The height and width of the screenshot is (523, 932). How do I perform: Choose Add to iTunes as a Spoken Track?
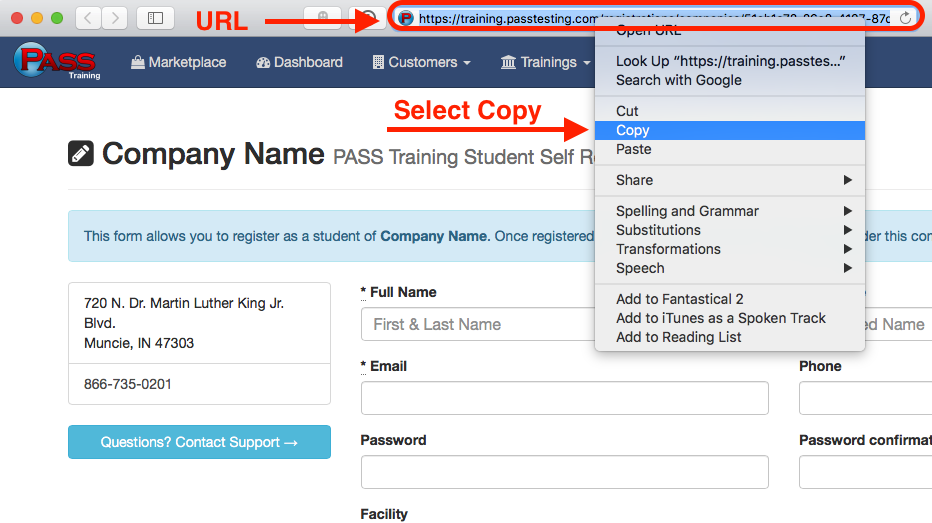(730, 318)
